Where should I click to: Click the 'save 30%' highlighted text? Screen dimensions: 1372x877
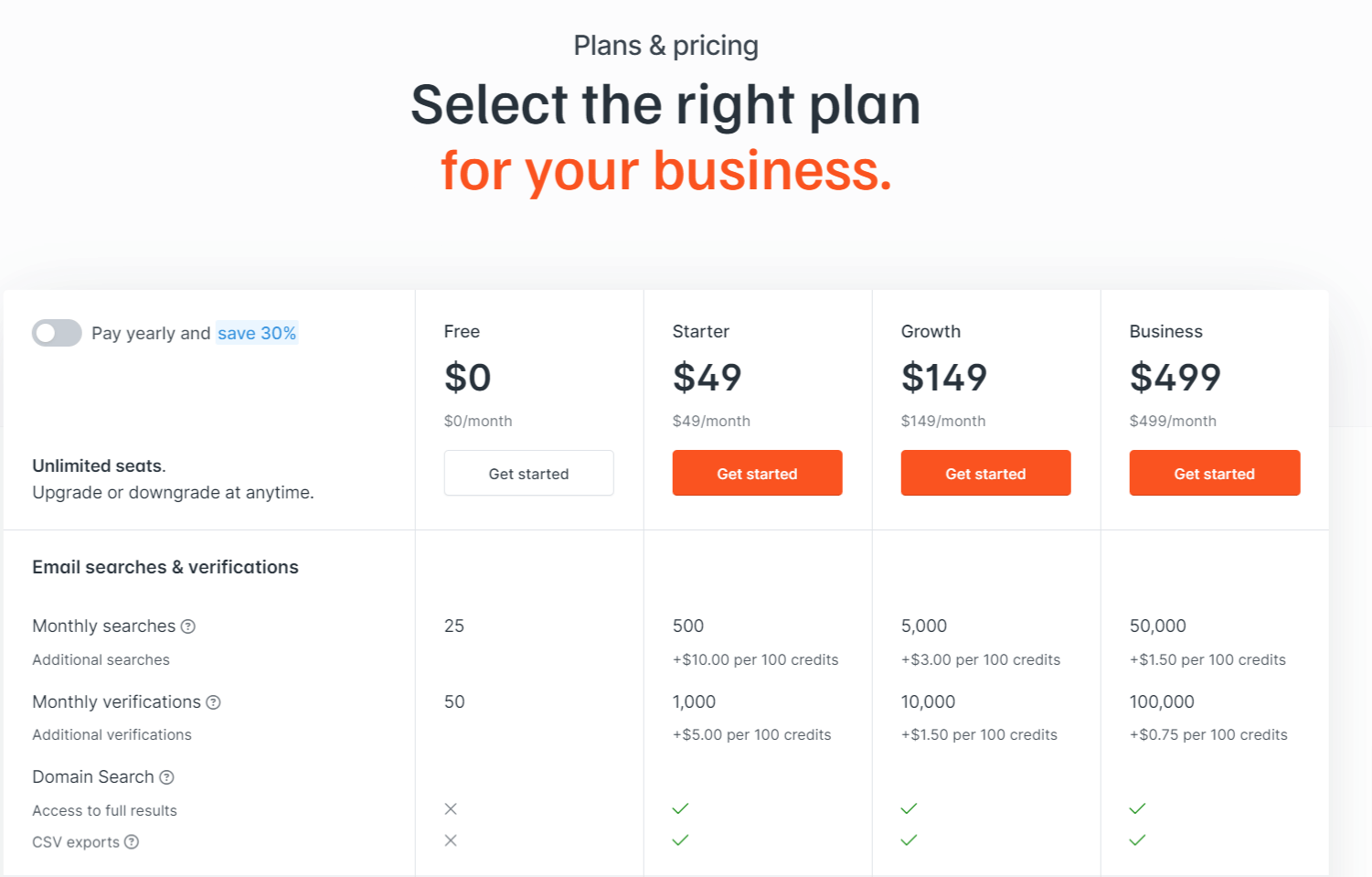[257, 333]
